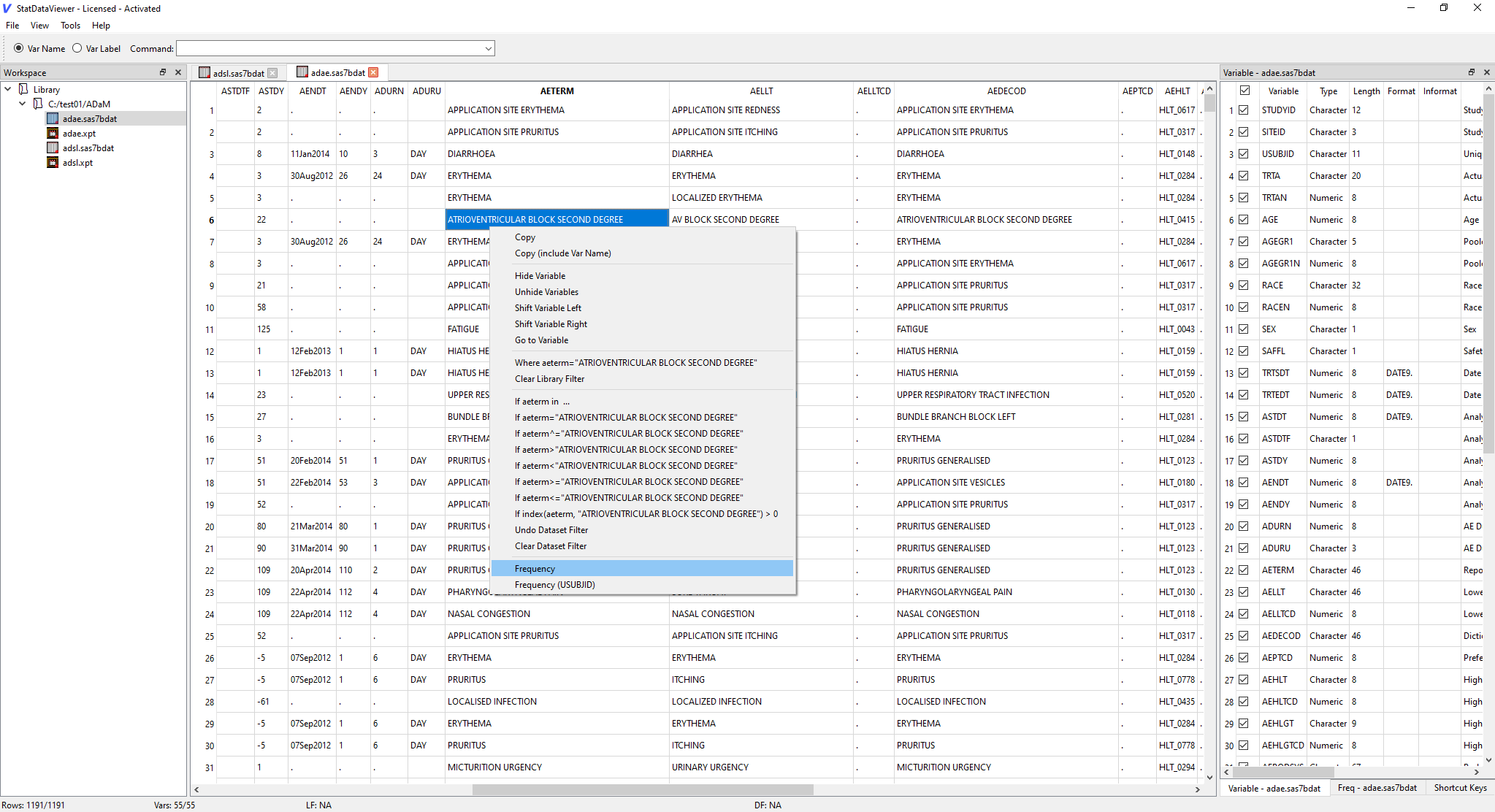Image resolution: width=1495 pixels, height=812 pixels.
Task: Select the Var Name radio button
Action: click(19, 48)
